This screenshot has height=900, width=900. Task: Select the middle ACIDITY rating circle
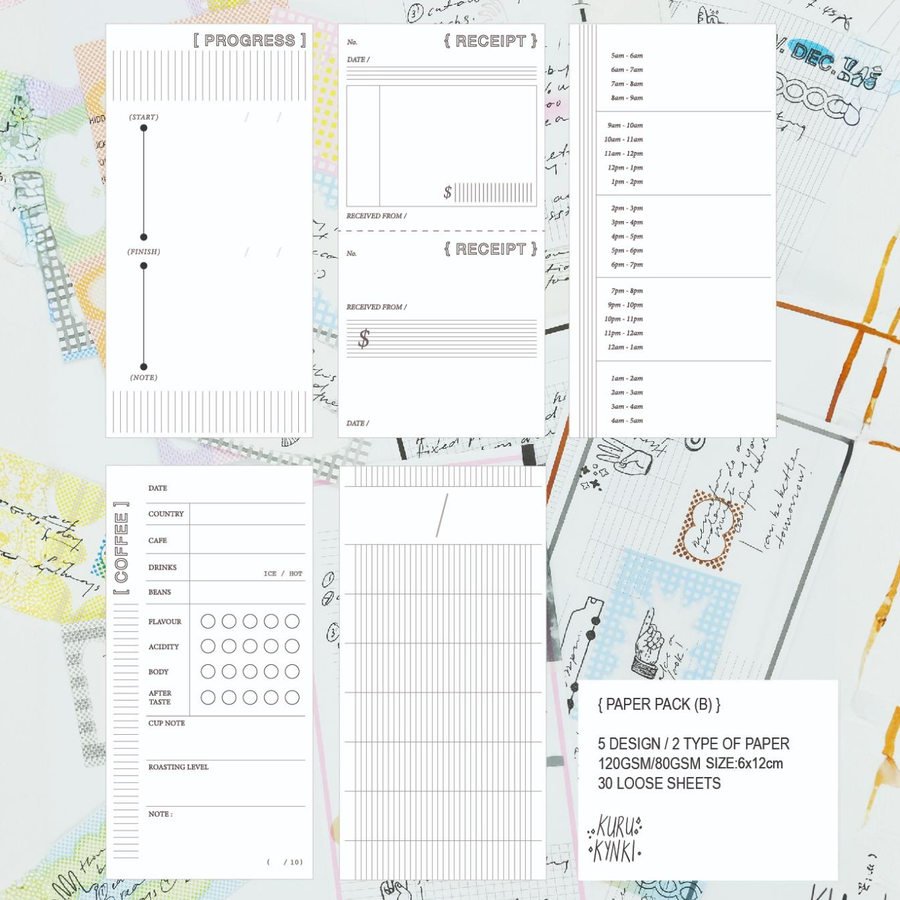[x=250, y=646]
